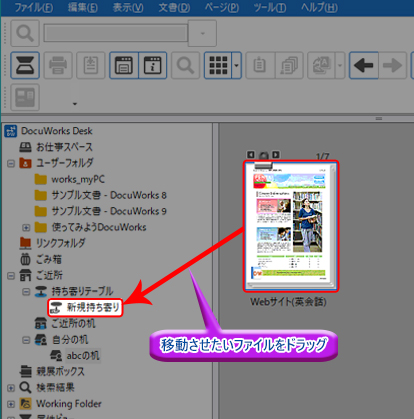Viewport: 414px width, 419px height.
Task: Select ご近所の机 in tree
Action: tap(73, 323)
